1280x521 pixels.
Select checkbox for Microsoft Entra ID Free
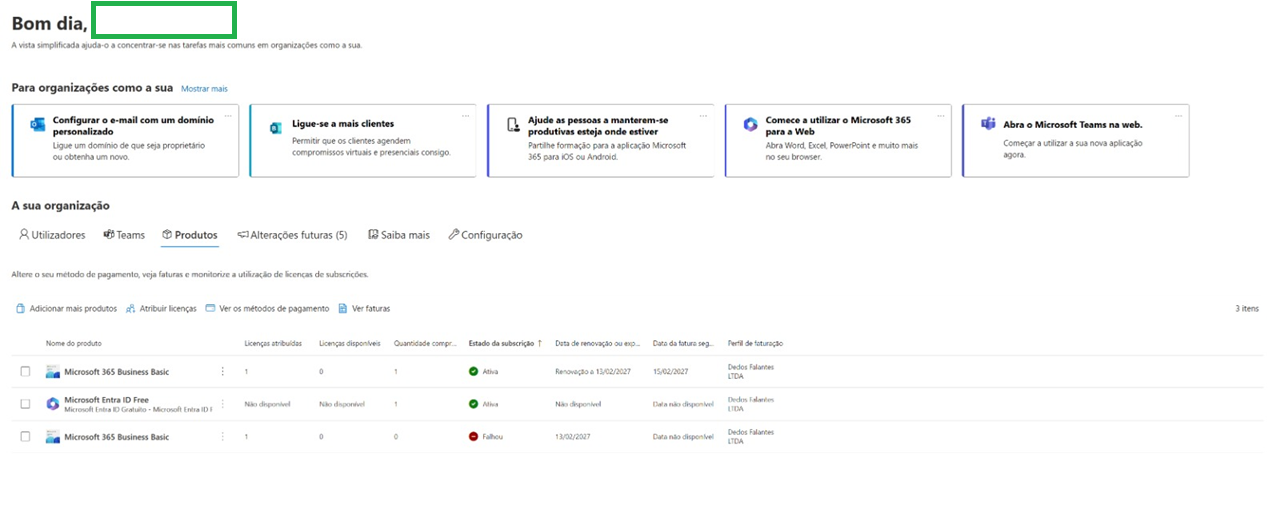(x=26, y=404)
